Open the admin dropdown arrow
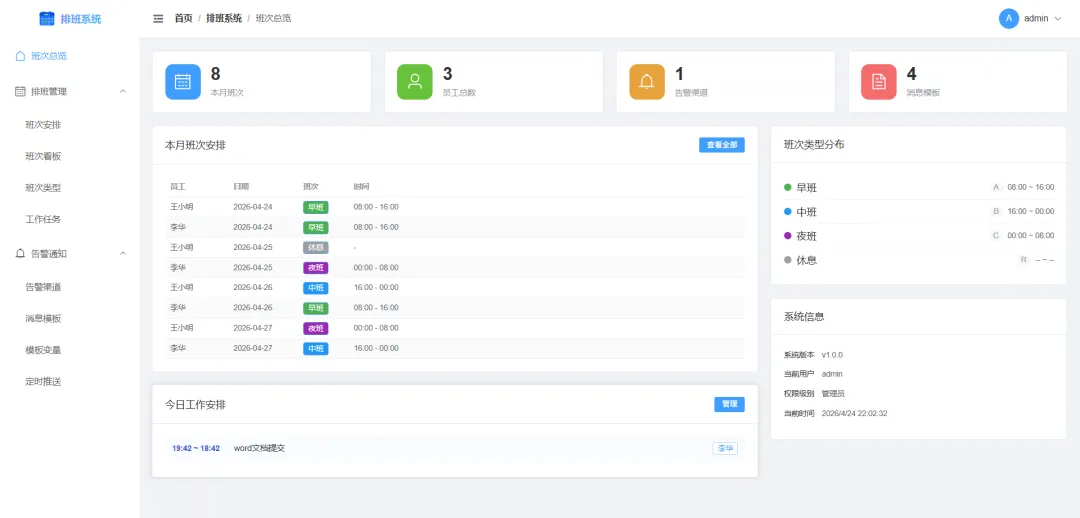 coord(1059,19)
